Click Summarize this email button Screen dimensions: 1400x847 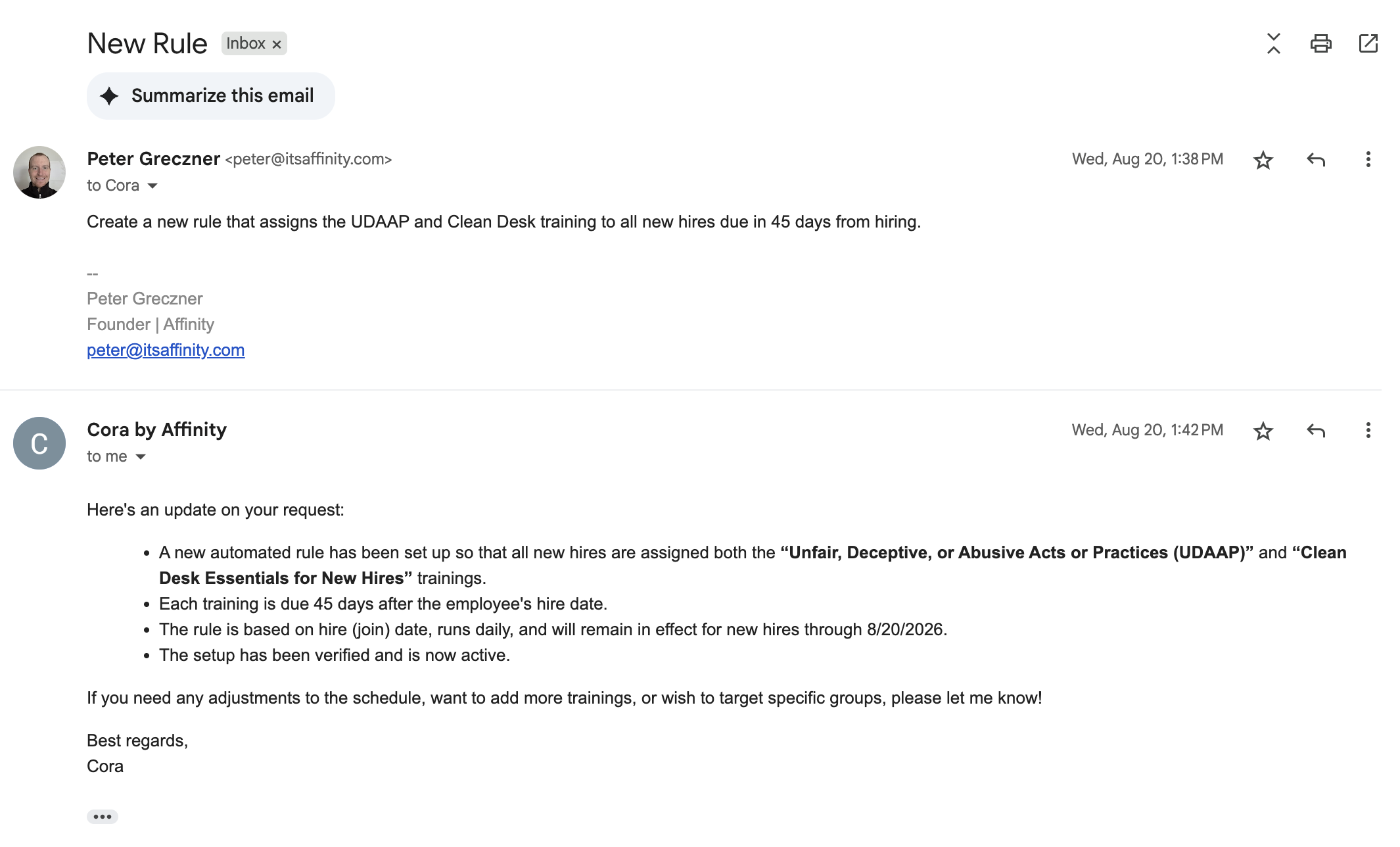pos(210,96)
